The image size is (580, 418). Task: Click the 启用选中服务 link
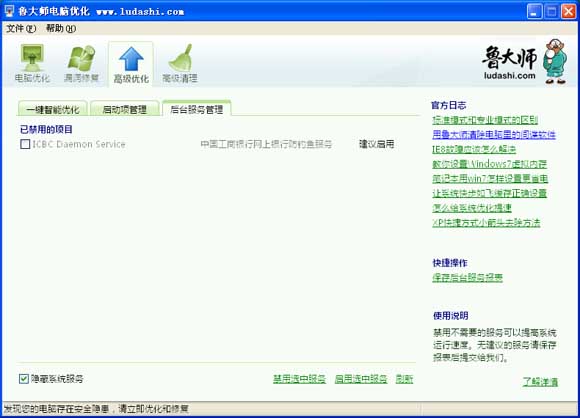click(x=361, y=379)
